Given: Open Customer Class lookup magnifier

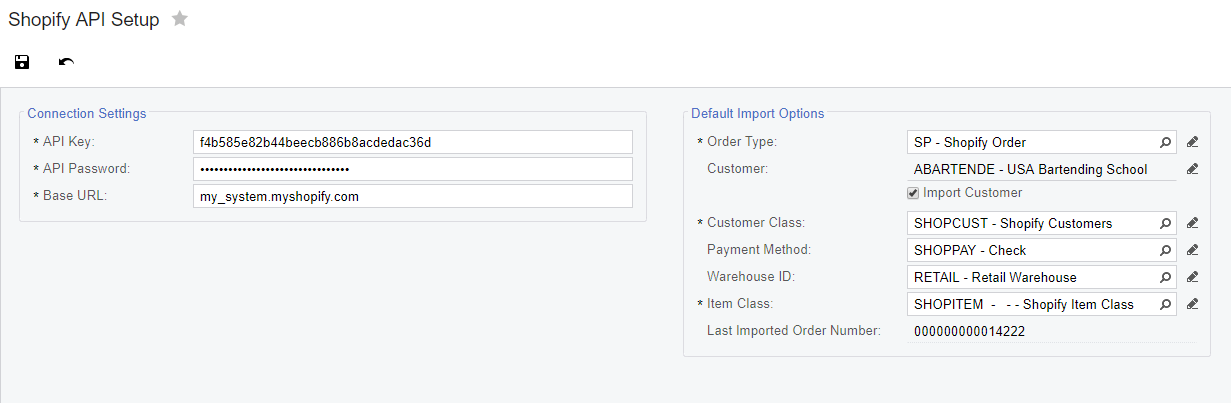Looking at the screenshot, I should (1166, 223).
